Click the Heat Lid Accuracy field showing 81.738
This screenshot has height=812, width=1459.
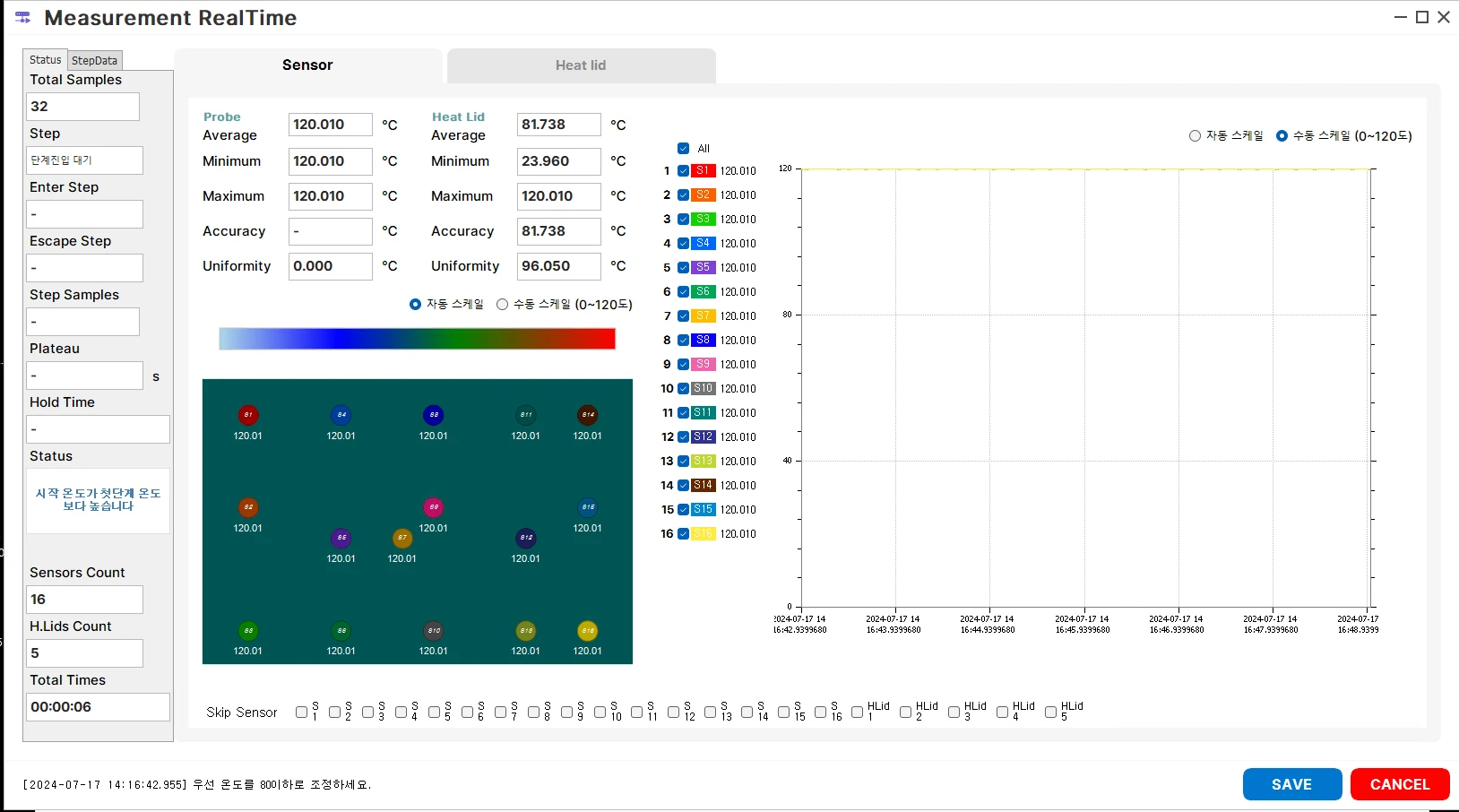(558, 231)
